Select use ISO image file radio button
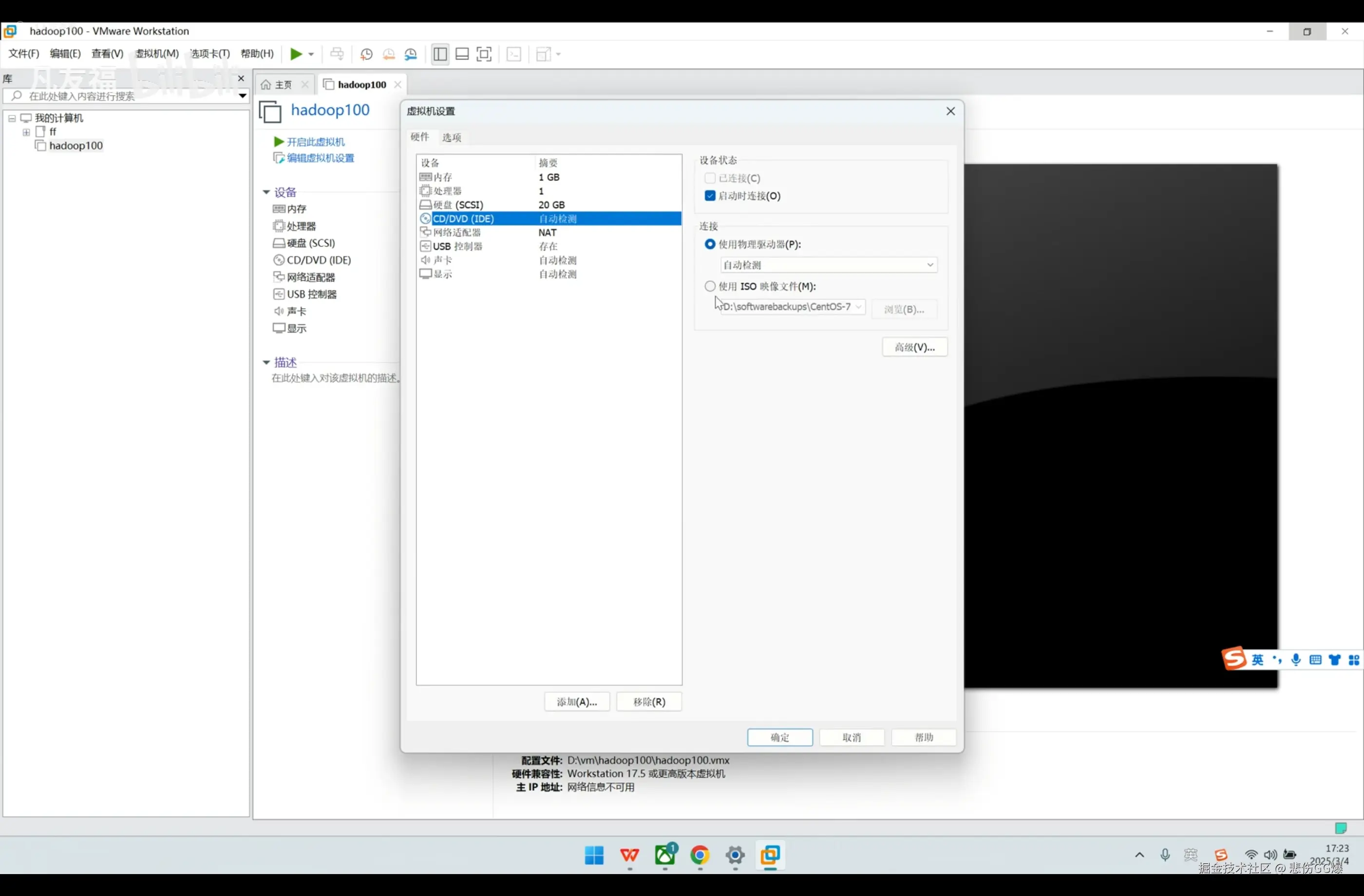1364x896 pixels. tap(710, 286)
